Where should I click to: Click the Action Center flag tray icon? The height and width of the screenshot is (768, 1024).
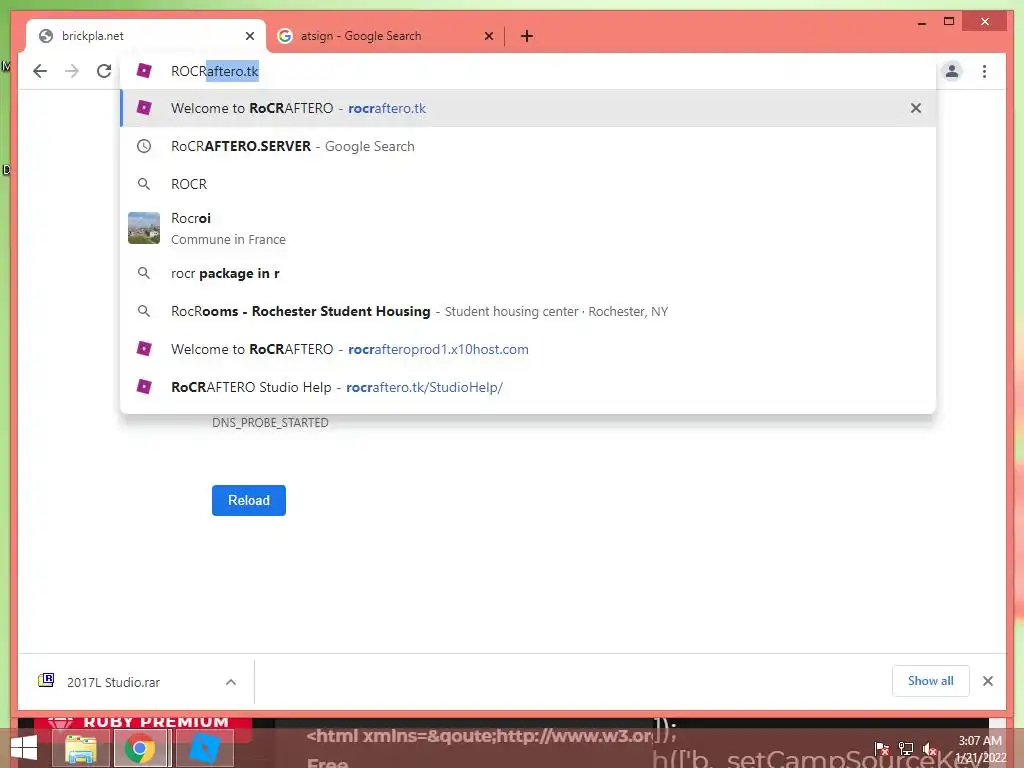coord(881,748)
